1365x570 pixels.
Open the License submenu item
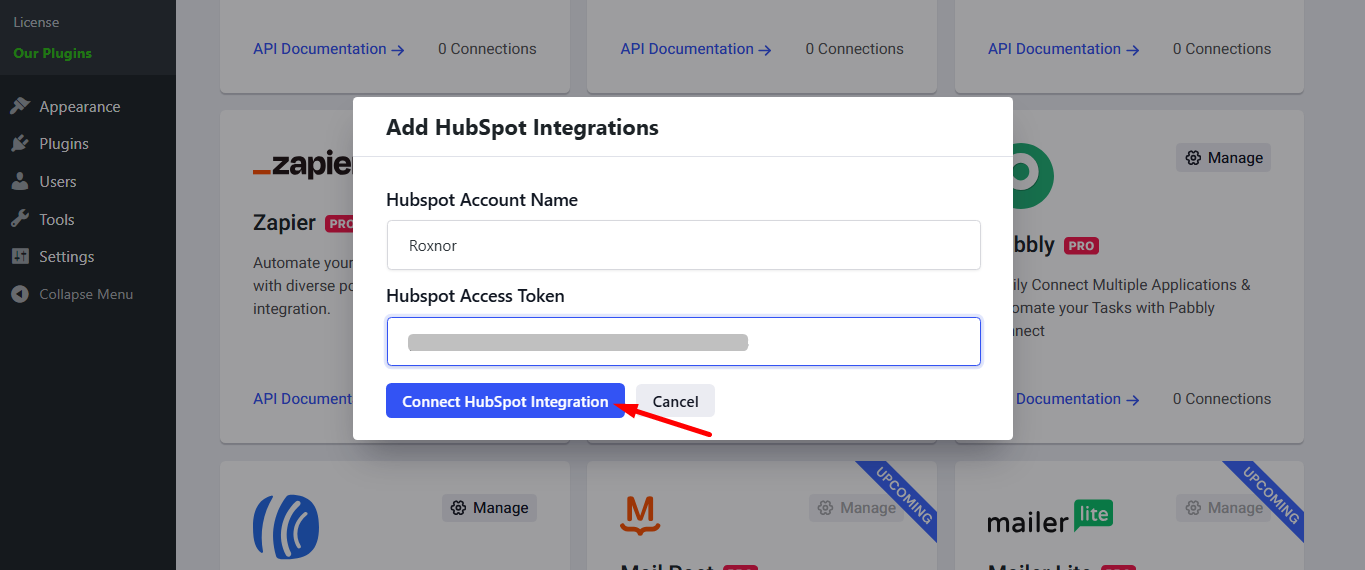36,22
